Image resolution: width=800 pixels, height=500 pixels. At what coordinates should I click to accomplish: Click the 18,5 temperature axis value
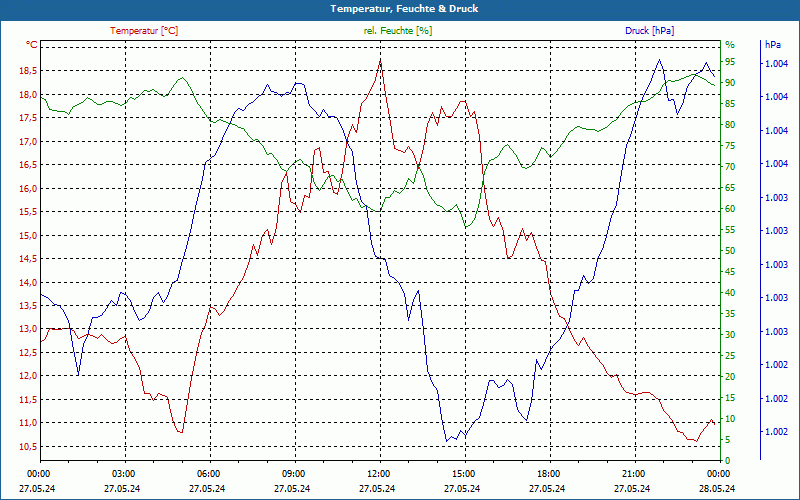click(x=28, y=71)
